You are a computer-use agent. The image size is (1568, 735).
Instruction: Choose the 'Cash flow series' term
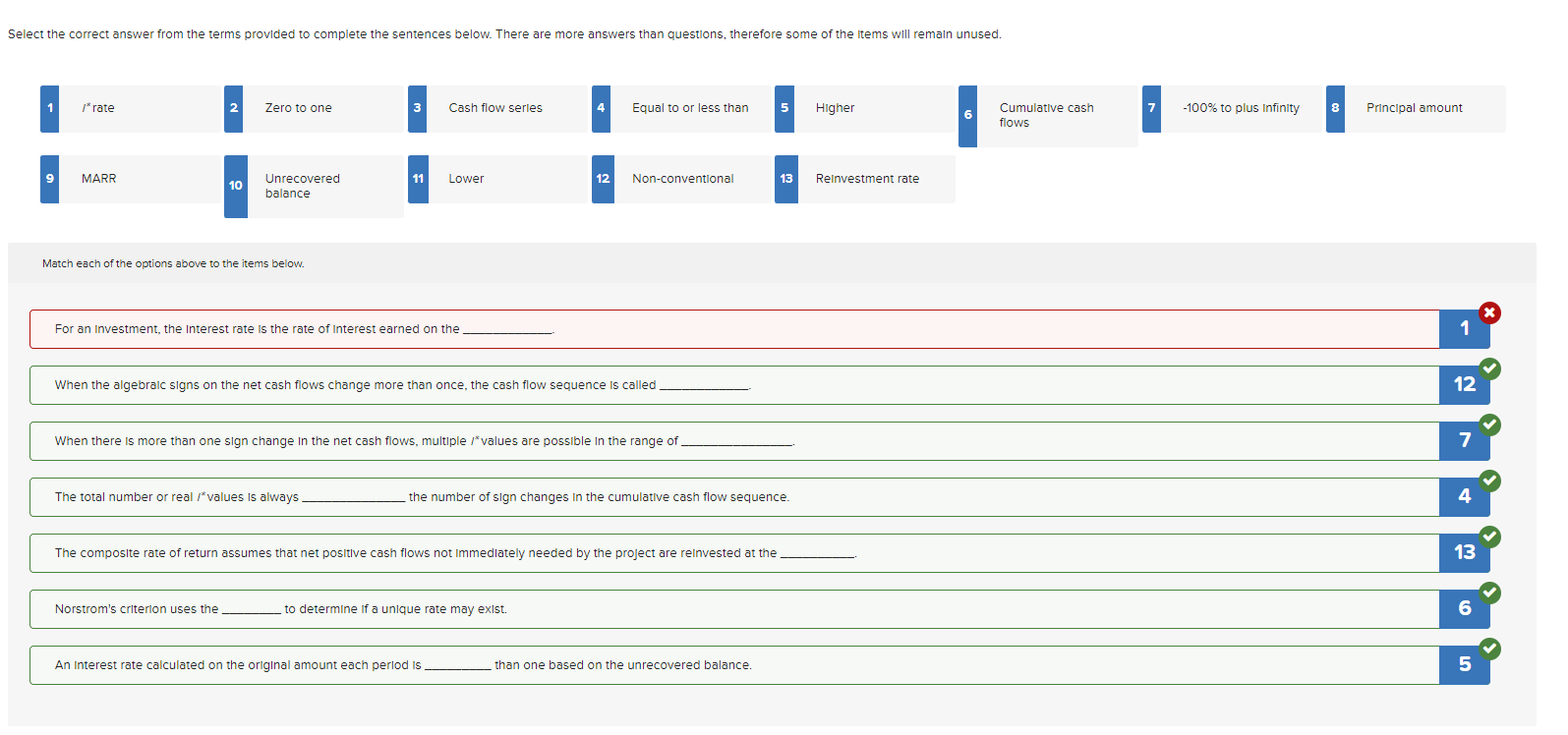(497, 109)
